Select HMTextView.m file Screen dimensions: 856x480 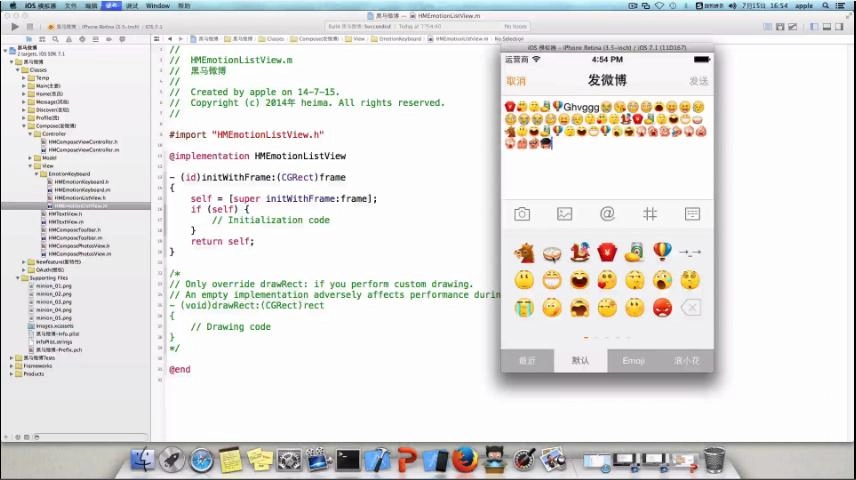coord(66,222)
